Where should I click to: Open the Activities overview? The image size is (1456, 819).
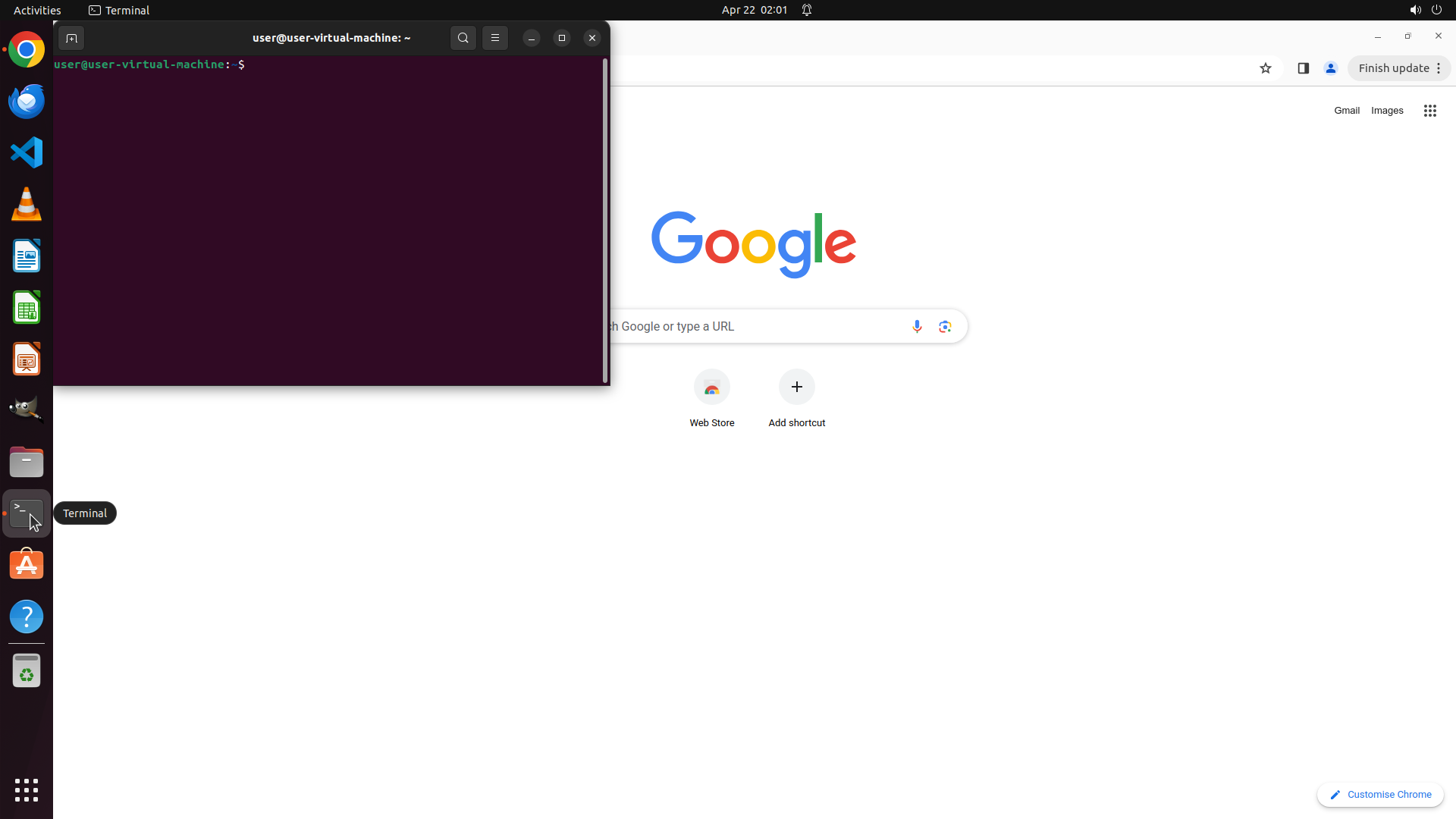pyautogui.click(x=37, y=10)
